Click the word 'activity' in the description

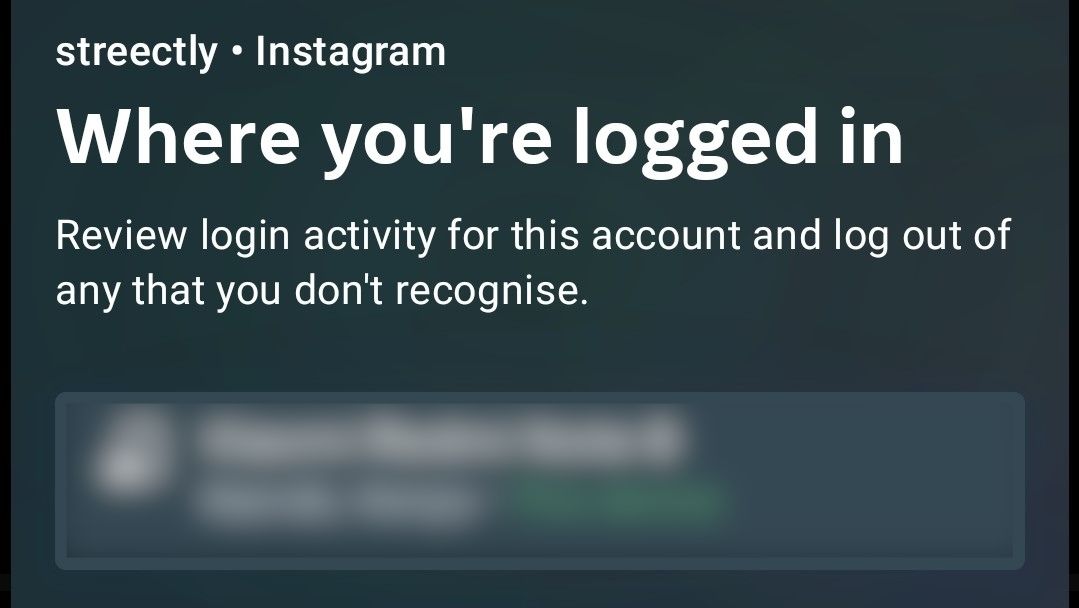tap(370, 237)
